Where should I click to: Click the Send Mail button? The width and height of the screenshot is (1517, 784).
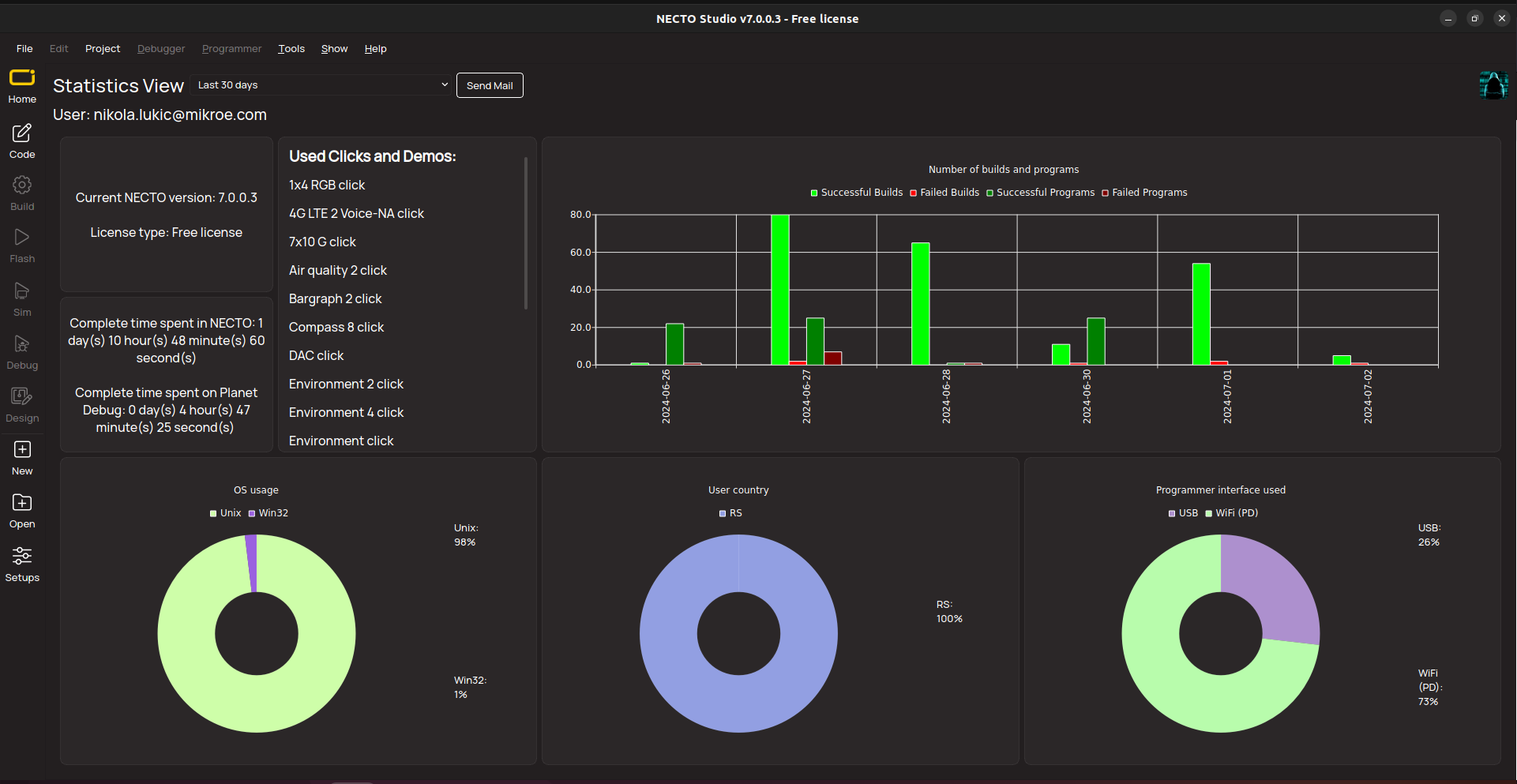coord(490,85)
